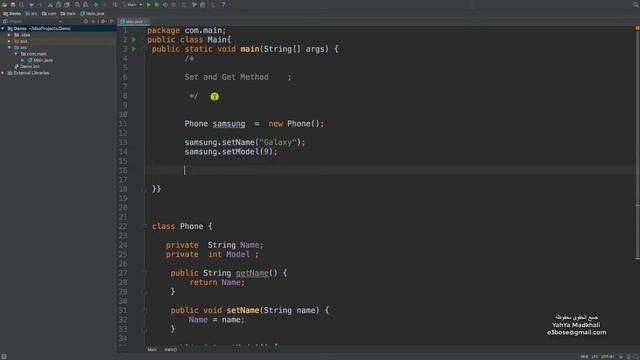Expand the Main.java file arrow
Image resolution: width=640 pixels, height=360 pixels.
click(x=22, y=60)
